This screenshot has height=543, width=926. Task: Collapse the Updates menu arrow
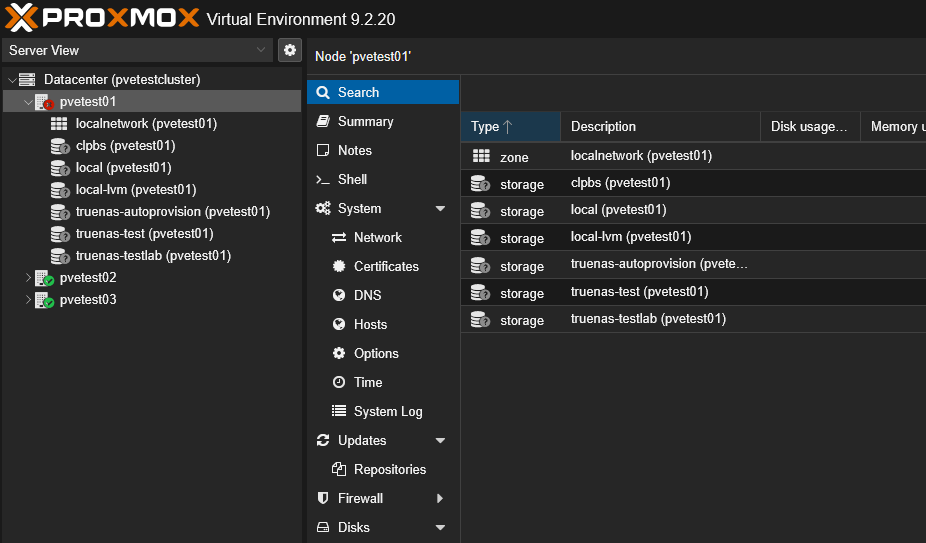pyautogui.click(x=440, y=441)
